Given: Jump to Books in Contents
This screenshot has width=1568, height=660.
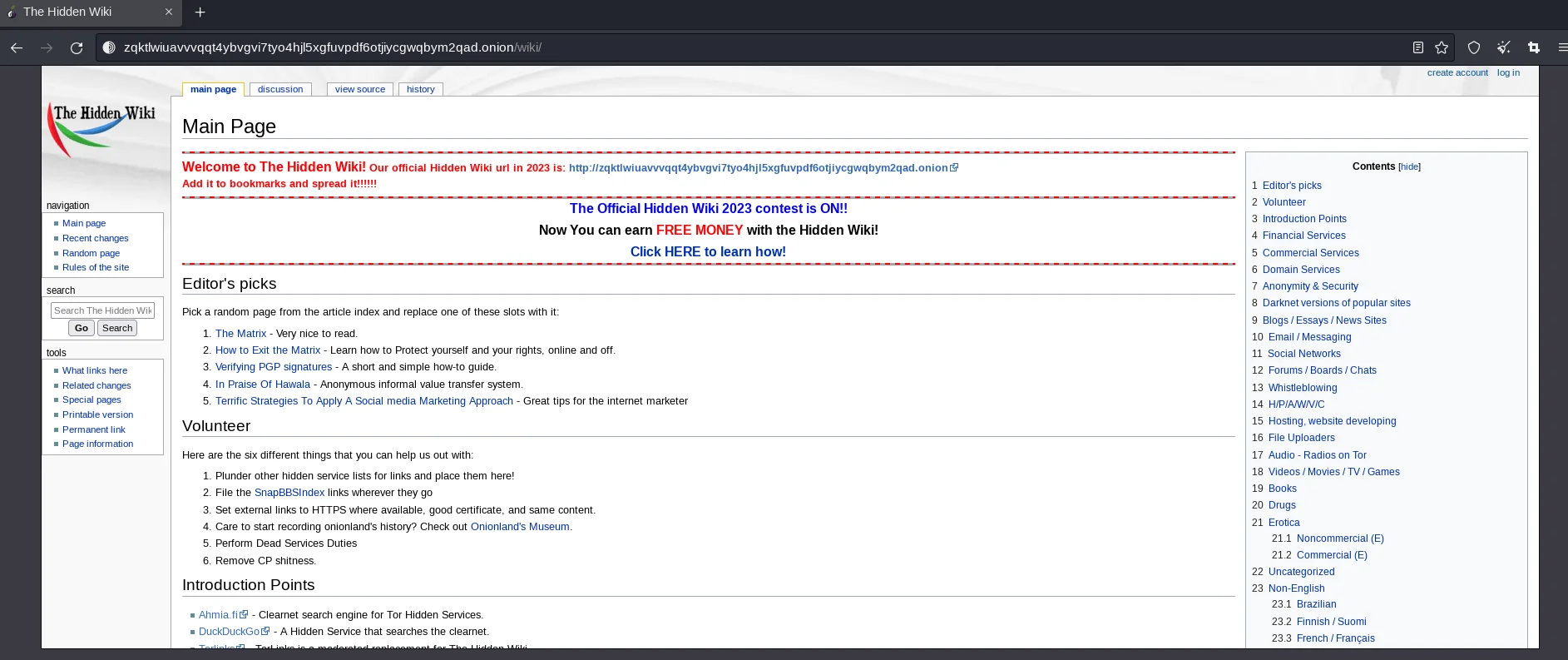Looking at the screenshot, I should (1283, 489).
